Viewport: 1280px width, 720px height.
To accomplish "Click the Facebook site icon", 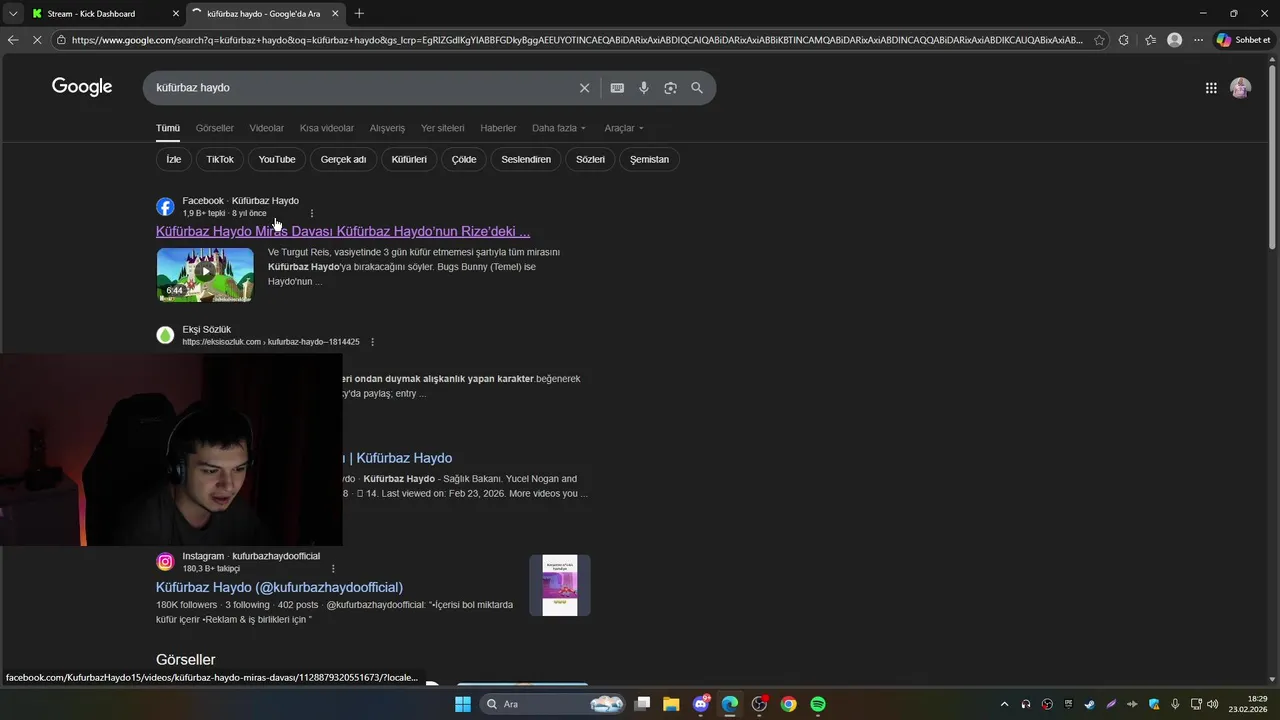I will 165,207.
